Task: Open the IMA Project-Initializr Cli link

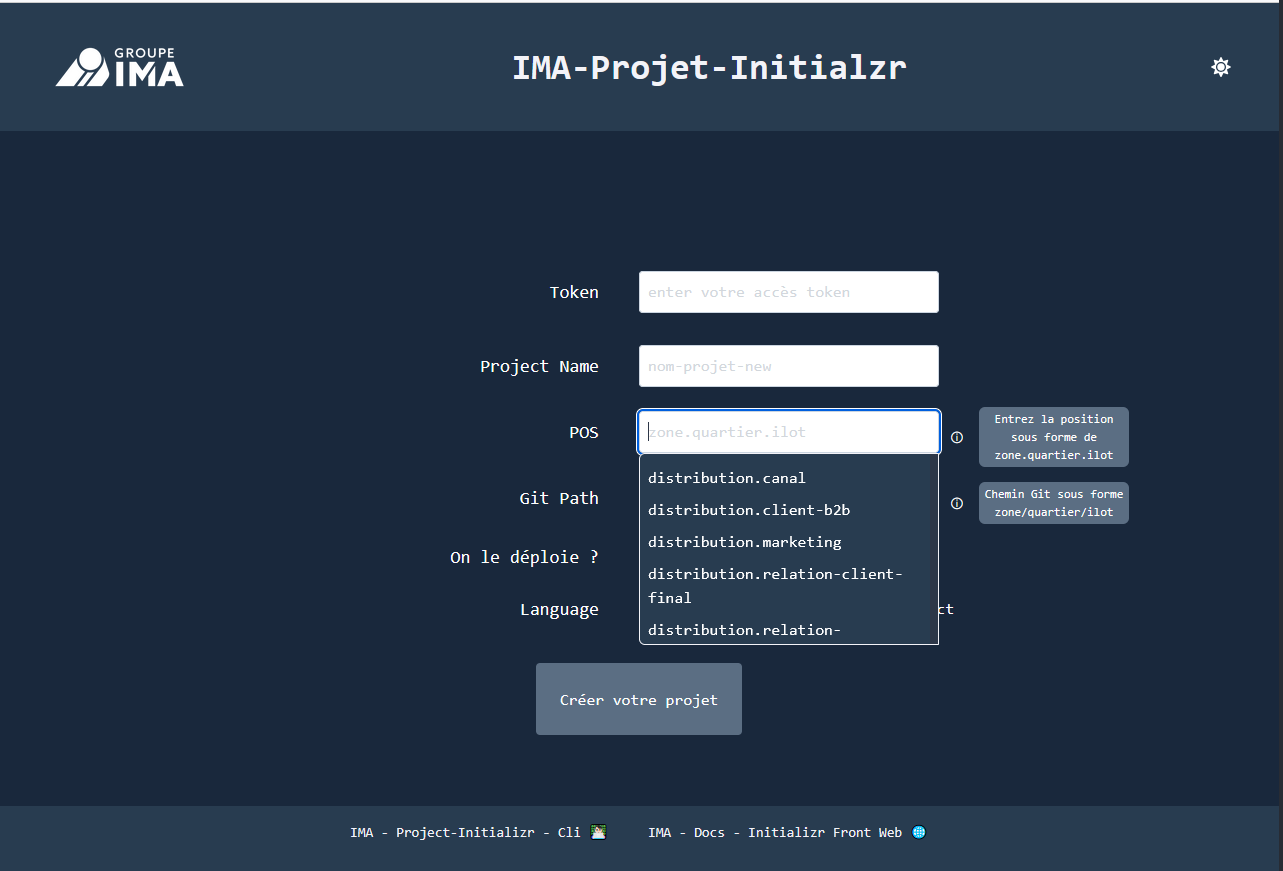Action: (x=465, y=832)
